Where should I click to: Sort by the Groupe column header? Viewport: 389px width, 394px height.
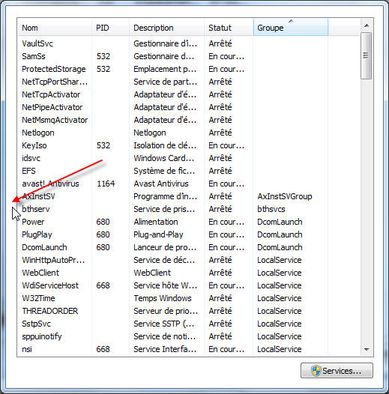291,28
